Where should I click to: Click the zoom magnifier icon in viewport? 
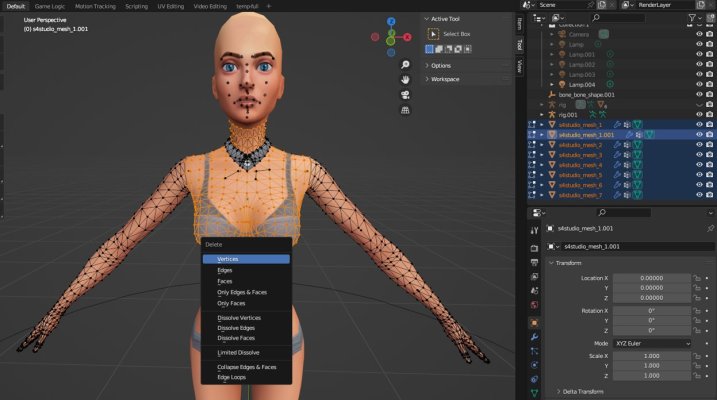[x=405, y=64]
